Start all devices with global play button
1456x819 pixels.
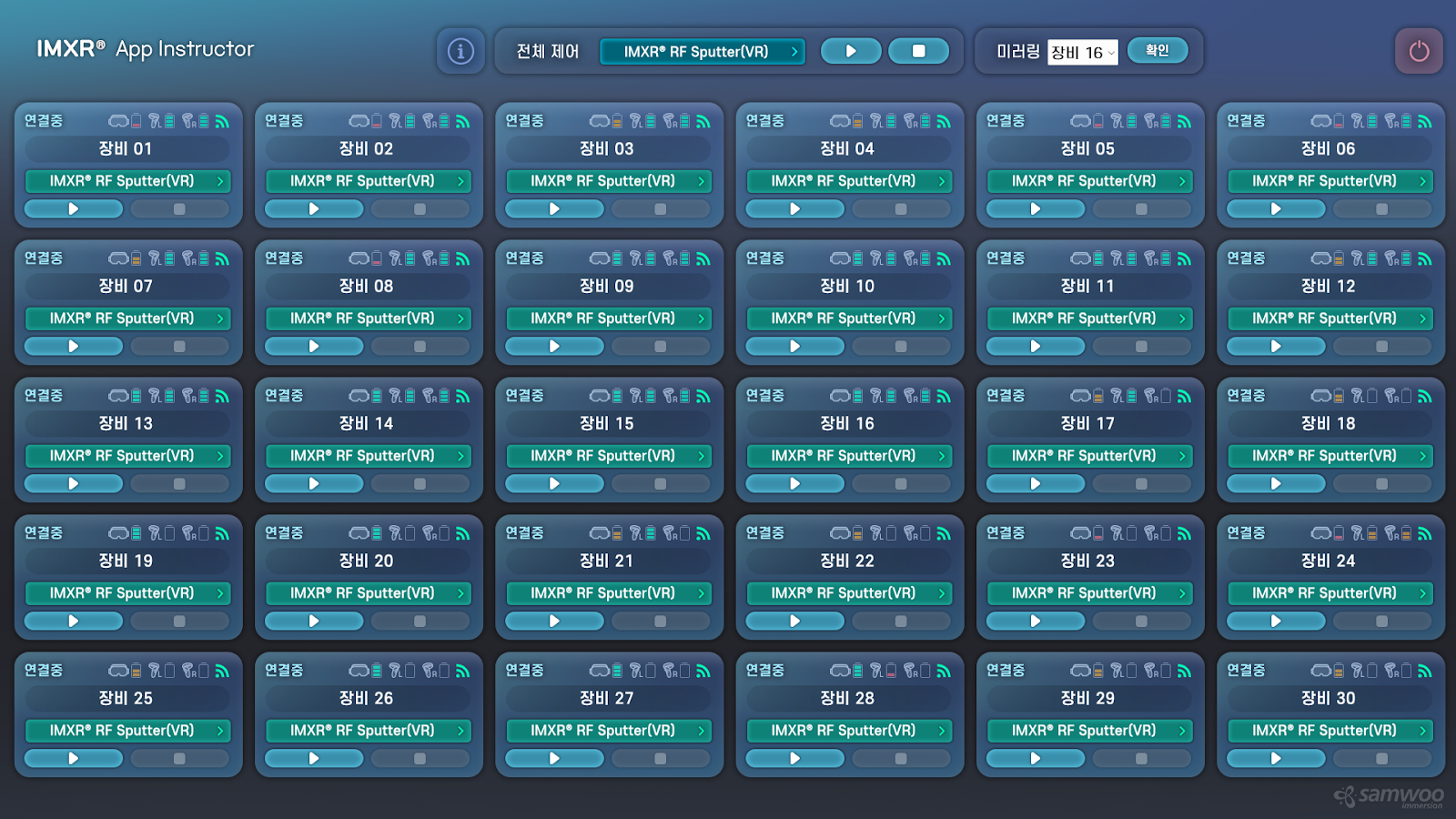click(851, 51)
